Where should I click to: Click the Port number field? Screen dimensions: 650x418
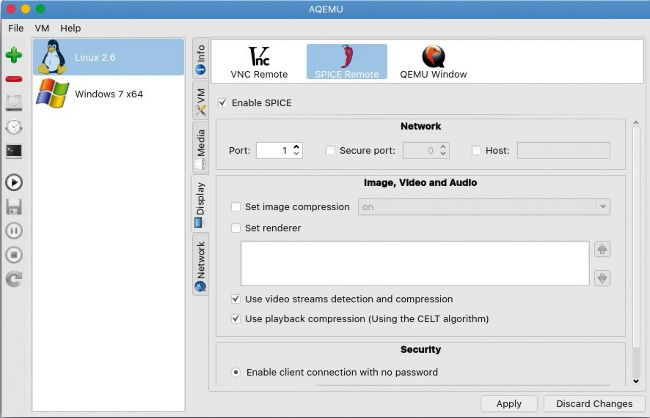pos(274,151)
